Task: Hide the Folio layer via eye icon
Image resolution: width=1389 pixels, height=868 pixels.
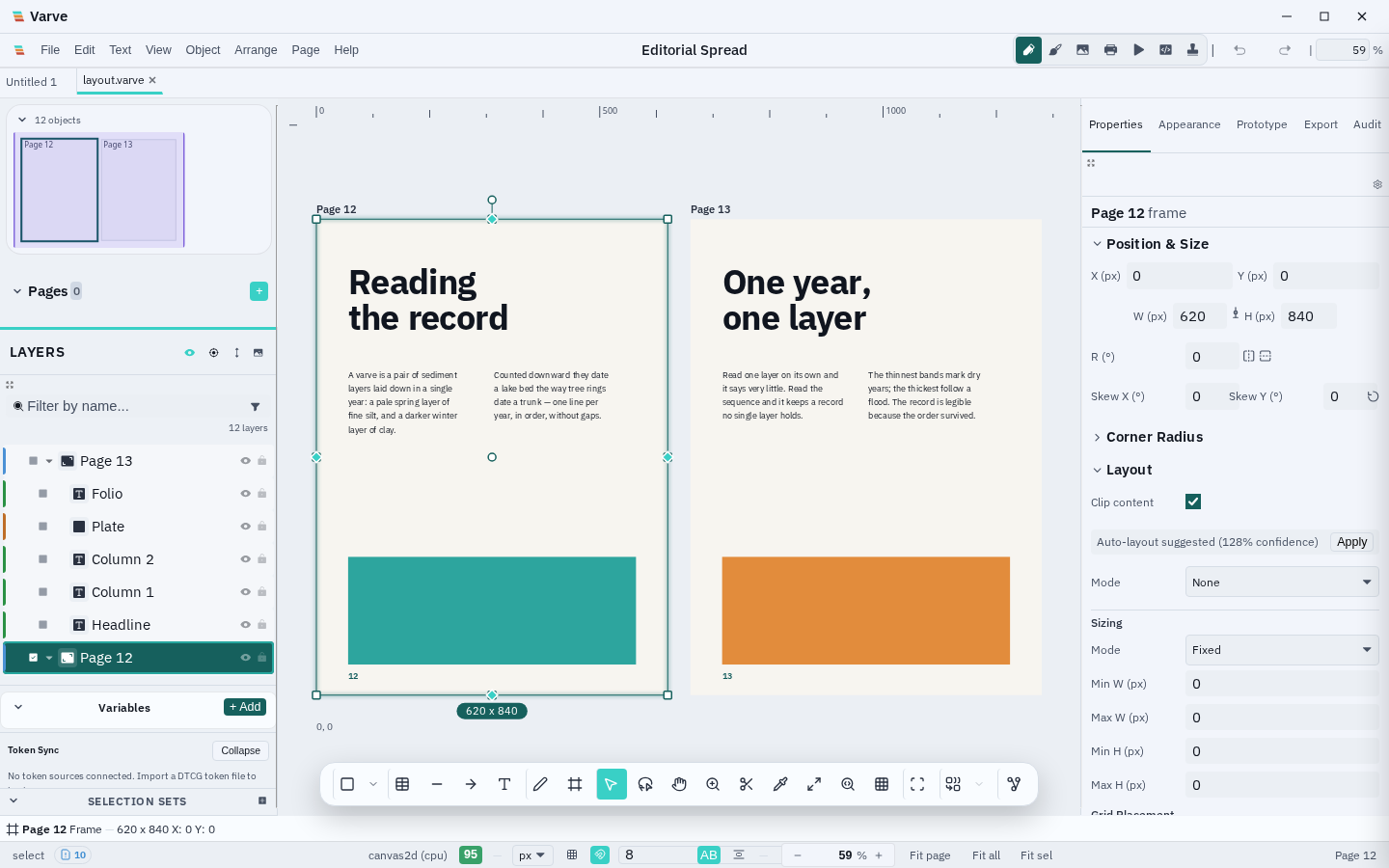Action: (x=245, y=494)
